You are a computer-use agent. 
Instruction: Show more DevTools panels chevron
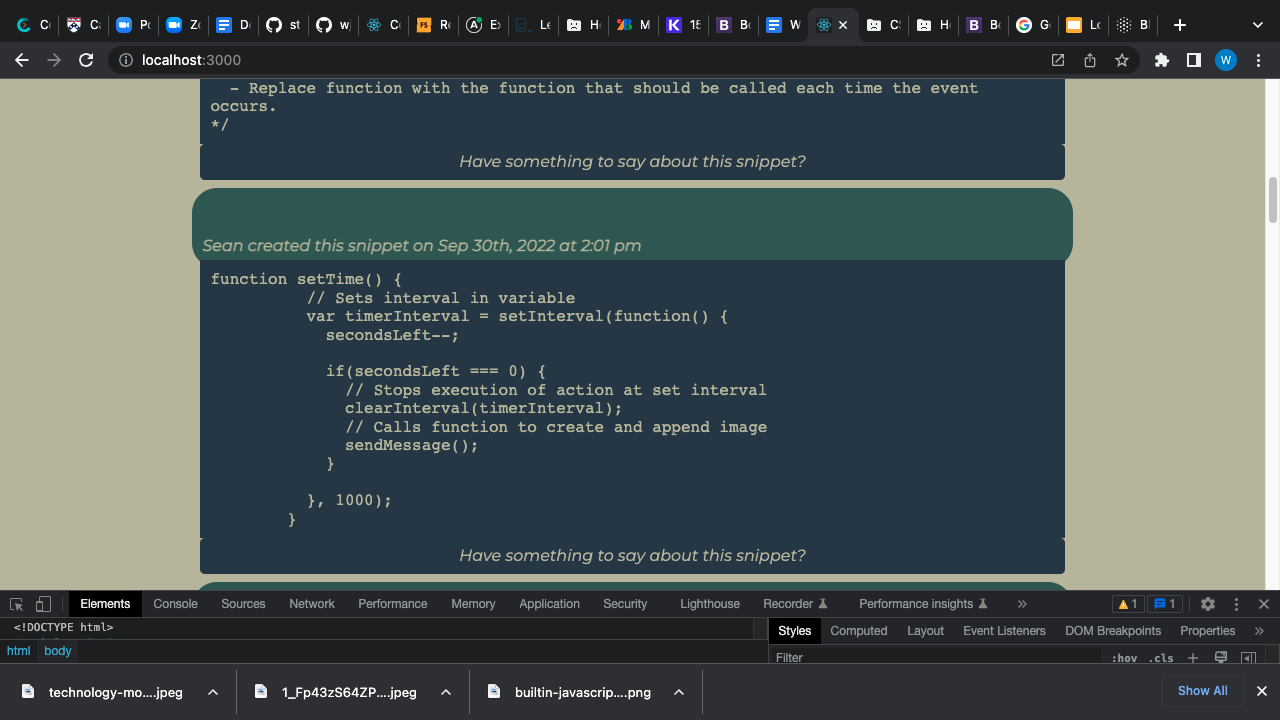tap(1022, 604)
